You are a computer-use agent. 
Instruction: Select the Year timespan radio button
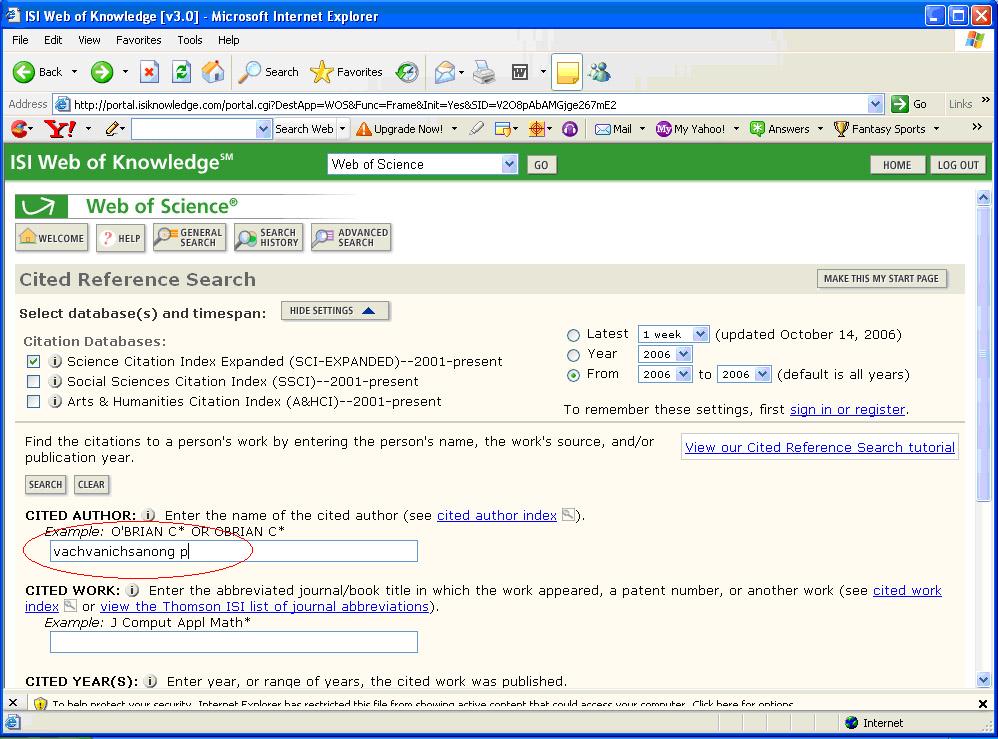[573, 355]
